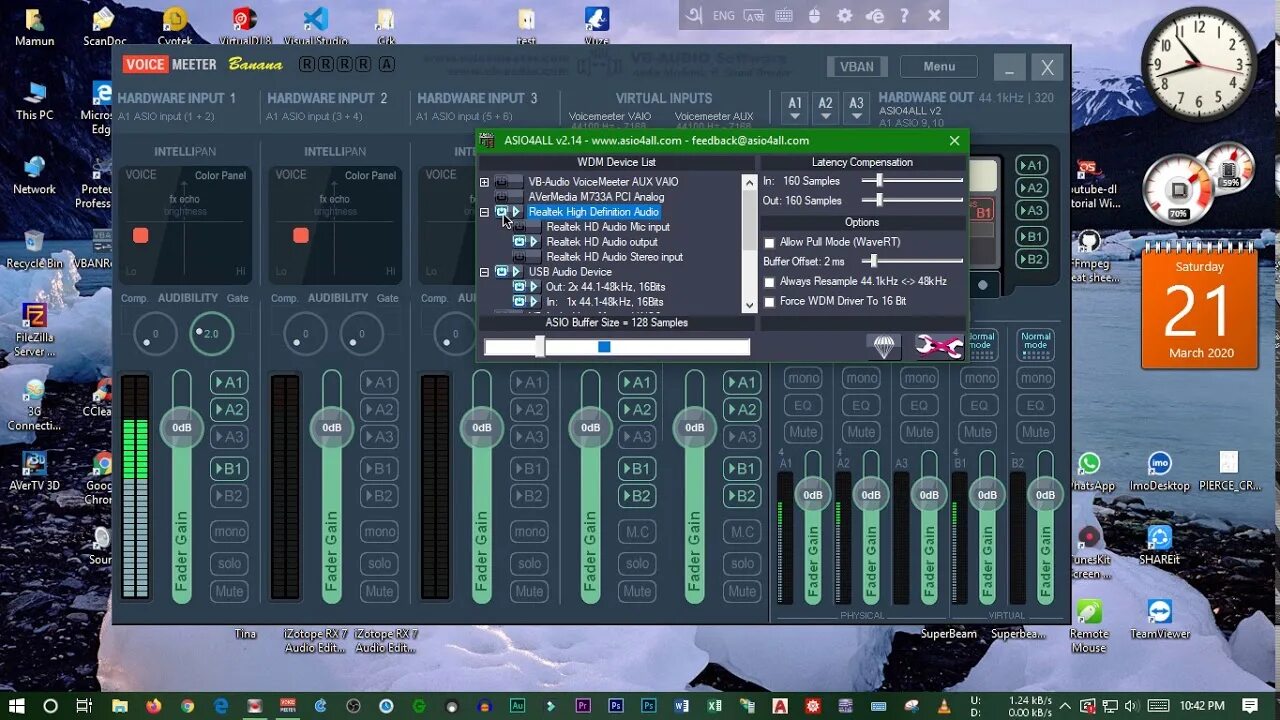Screen dimensions: 1280x720
Task: Open the Windows Start menu
Action: pyautogui.click(x=16, y=705)
